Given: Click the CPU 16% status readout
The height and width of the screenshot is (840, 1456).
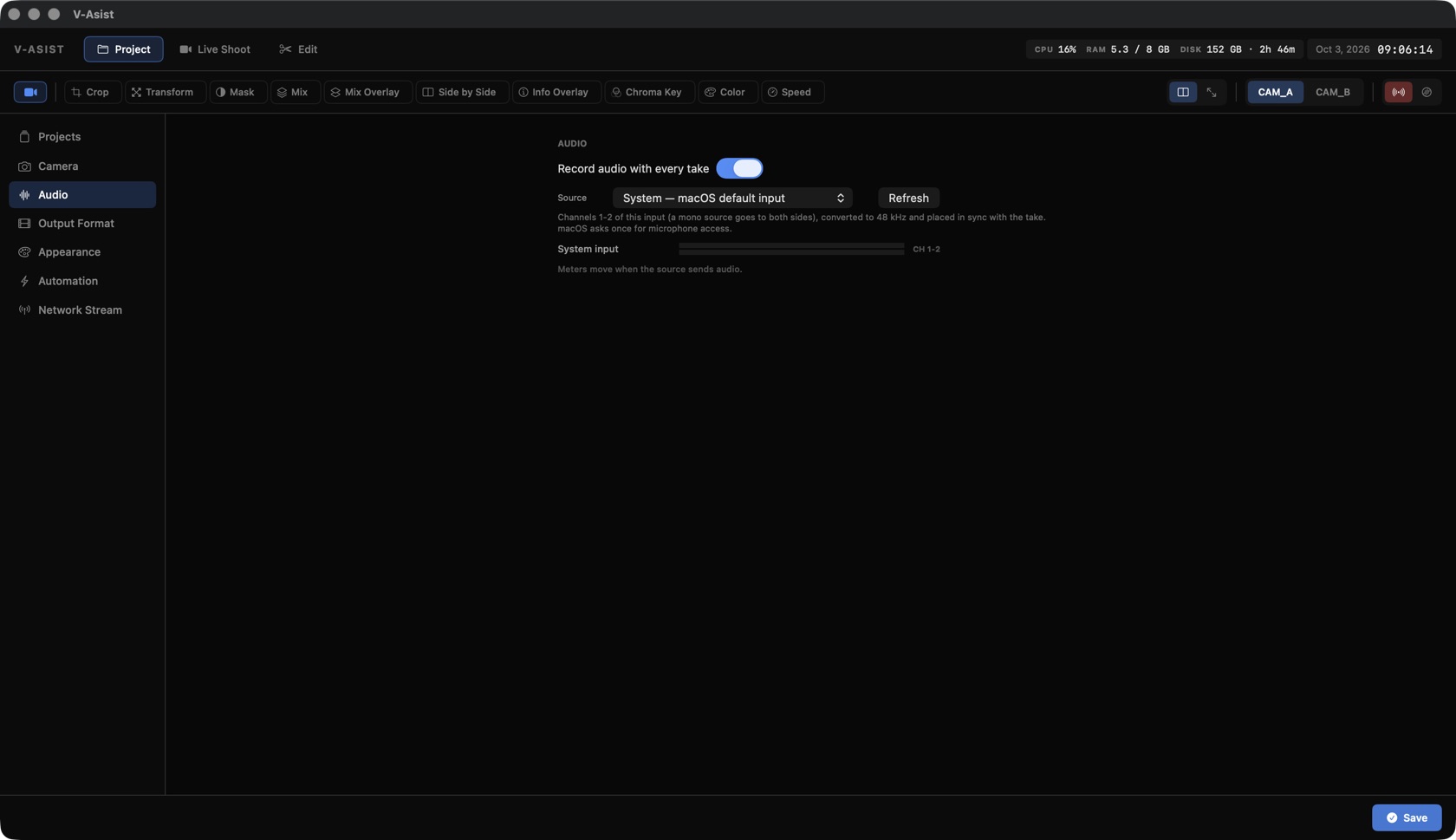Looking at the screenshot, I should click(1055, 49).
